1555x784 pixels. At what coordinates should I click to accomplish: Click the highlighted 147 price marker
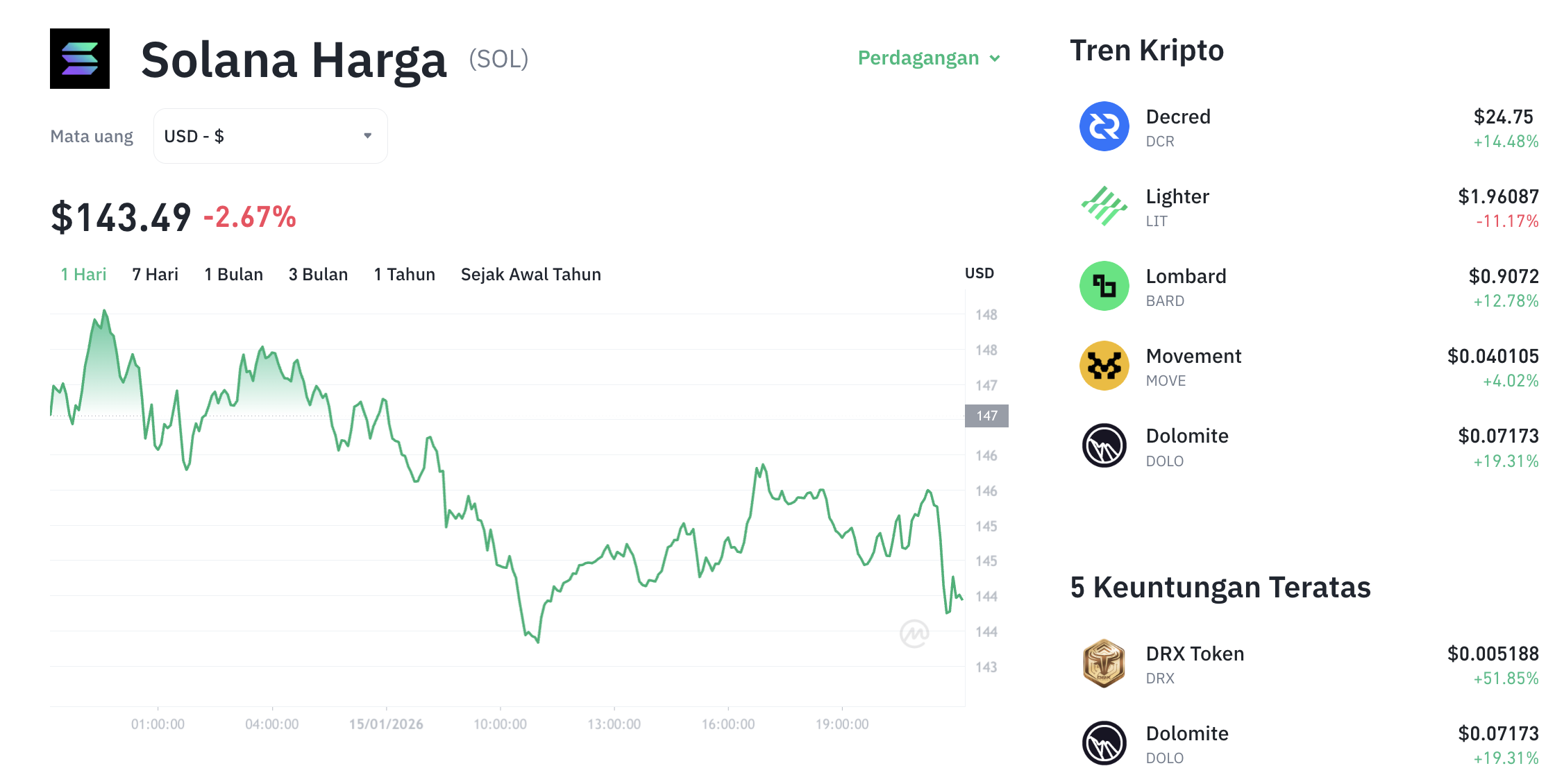pos(986,416)
